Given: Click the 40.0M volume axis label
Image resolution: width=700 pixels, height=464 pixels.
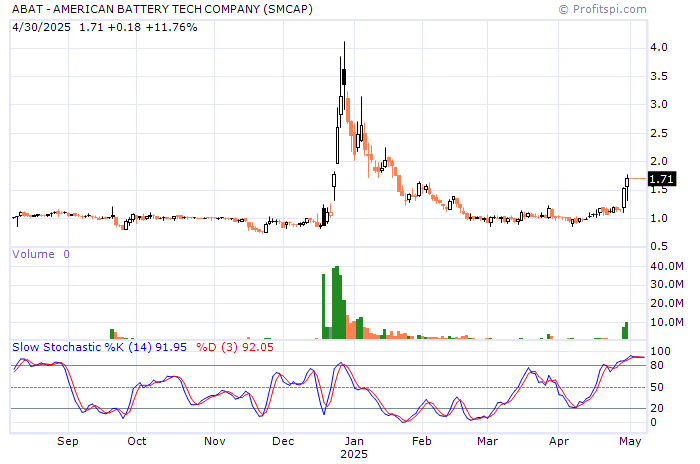Looking at the screenshot, I should click(667, 267).
